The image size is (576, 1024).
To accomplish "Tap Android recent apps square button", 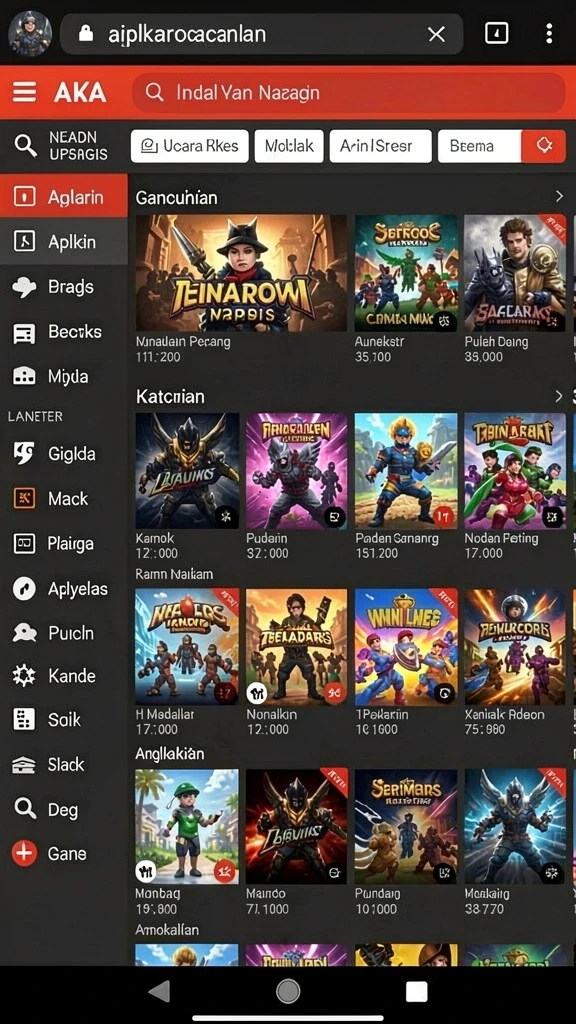I will click(x=417, y=991).
